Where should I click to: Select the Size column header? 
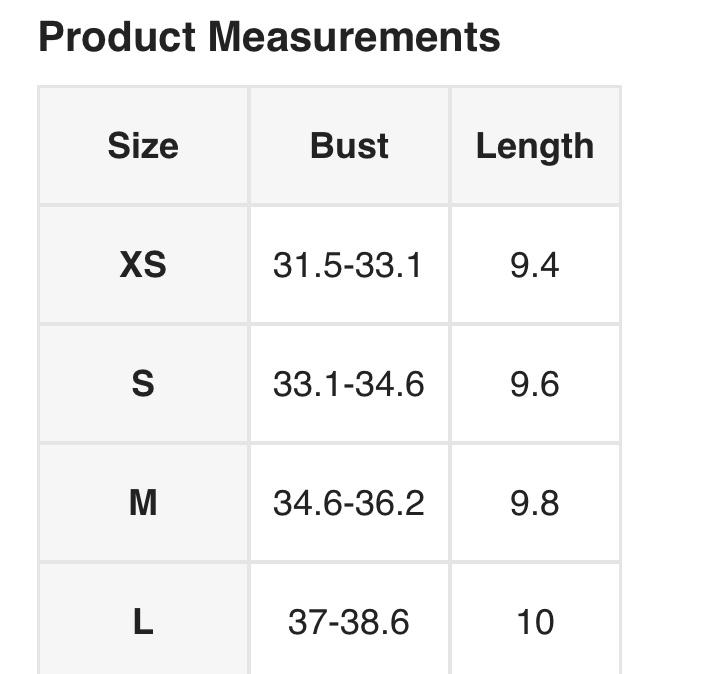[143, 146]
